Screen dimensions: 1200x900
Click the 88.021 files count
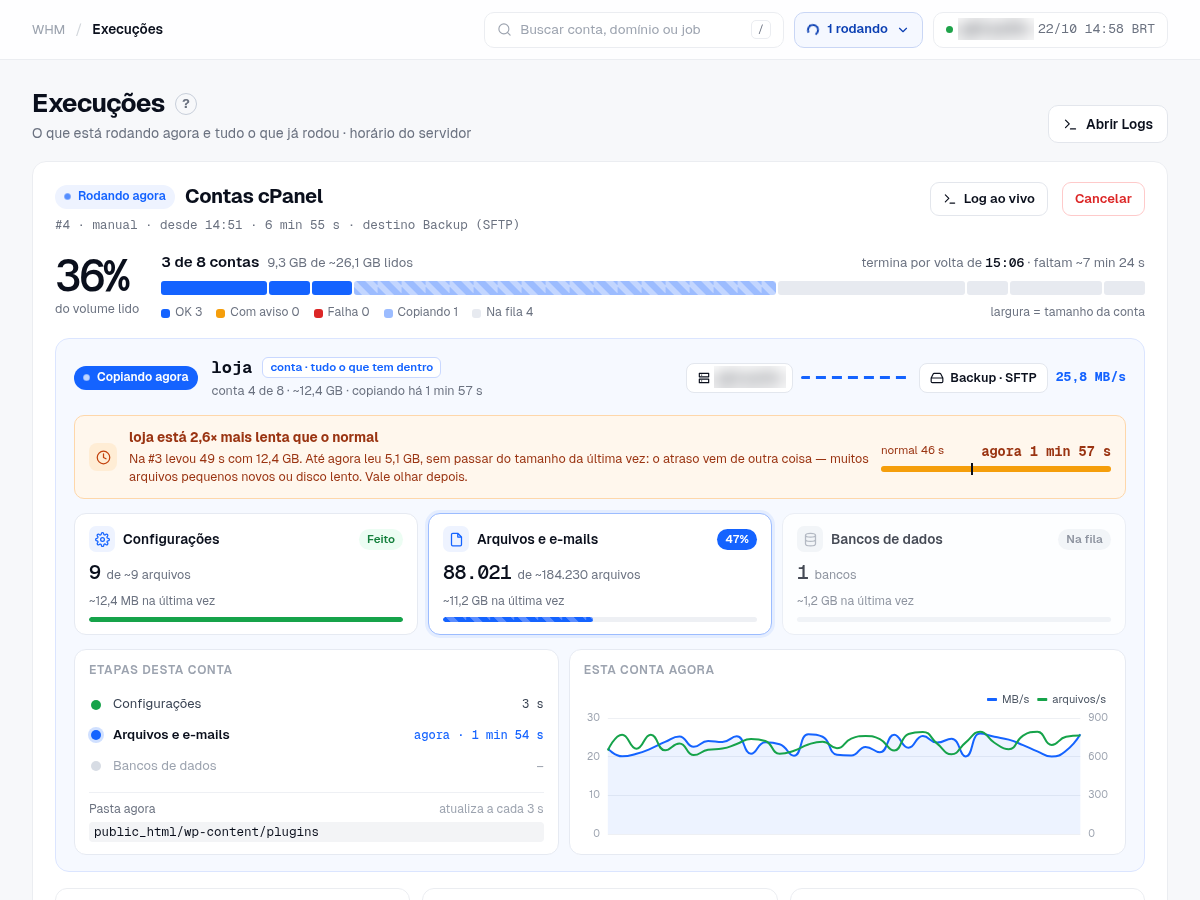[x=477, y=573]
